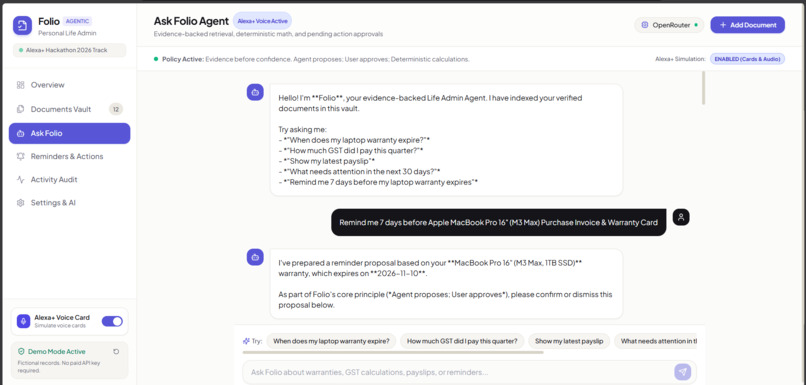The width and height of the screenshot is (806, 385).
Task: Open the Overview page
Action: click(69, 85)
